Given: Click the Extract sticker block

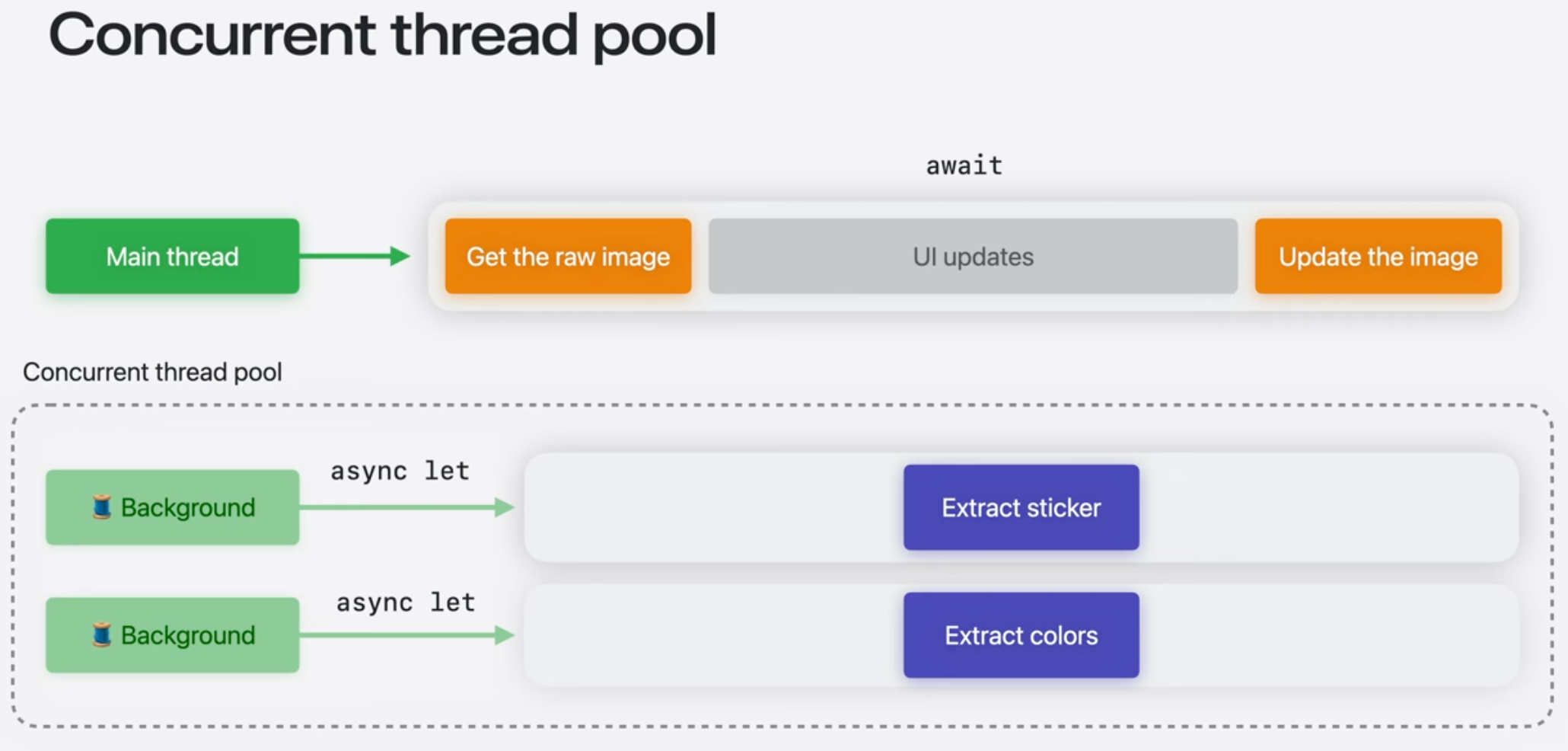Looking at the screenshot, I should 1021,507.
